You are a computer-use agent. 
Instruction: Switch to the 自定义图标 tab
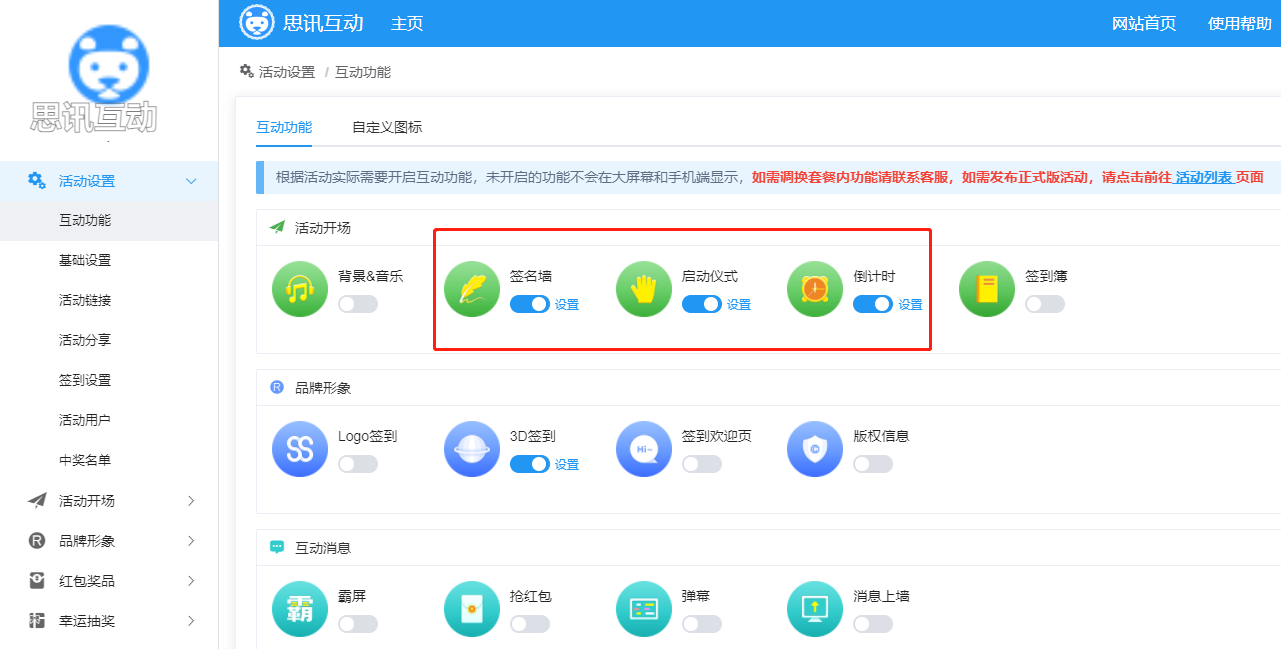[387, 127]
